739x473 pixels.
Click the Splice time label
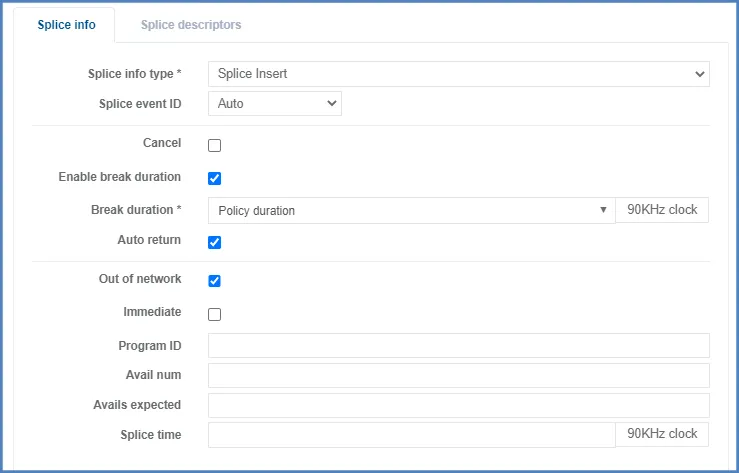(151, 435)
